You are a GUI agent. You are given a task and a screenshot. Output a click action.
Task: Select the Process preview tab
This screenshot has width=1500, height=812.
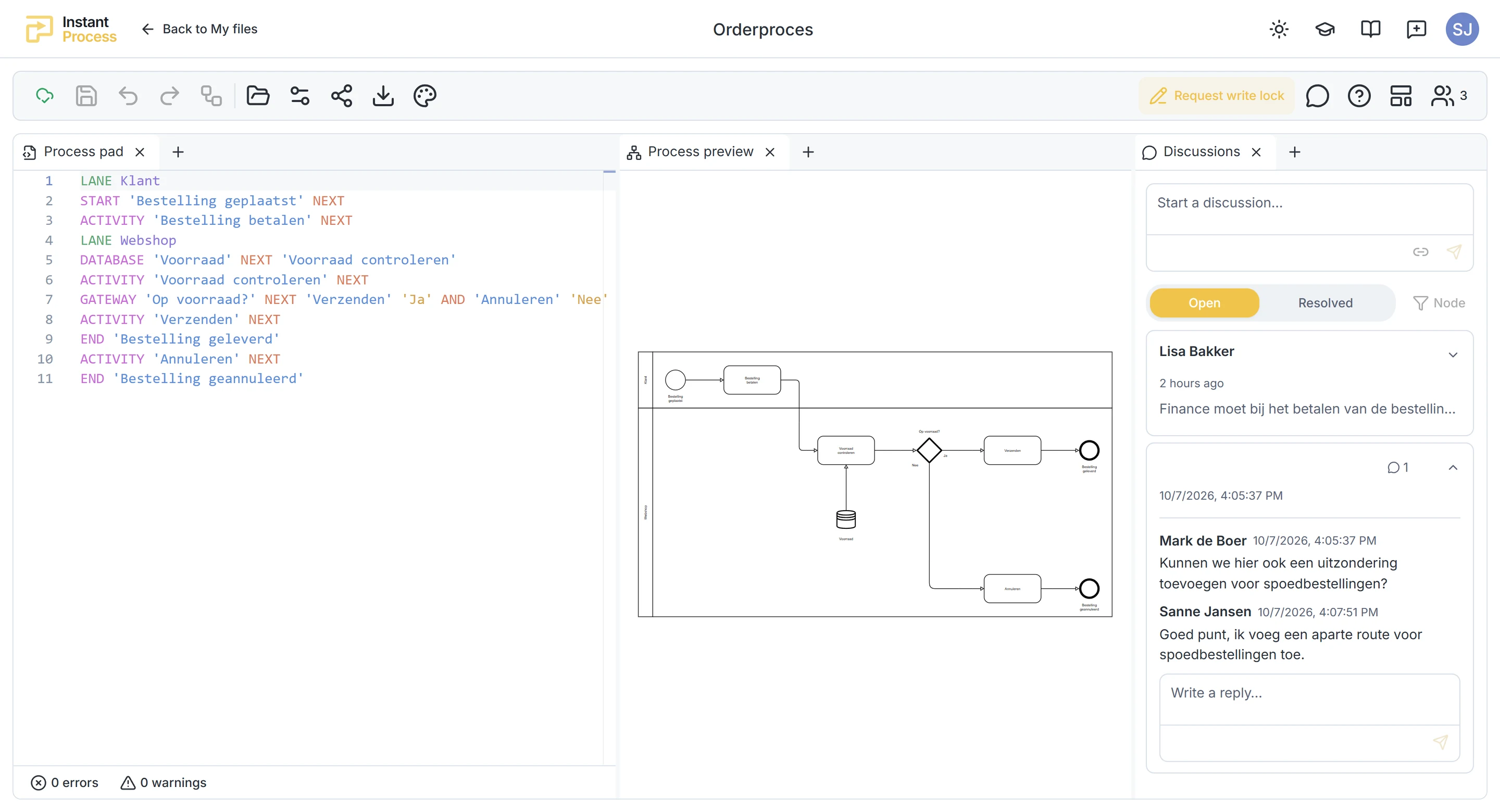[701, 152]
